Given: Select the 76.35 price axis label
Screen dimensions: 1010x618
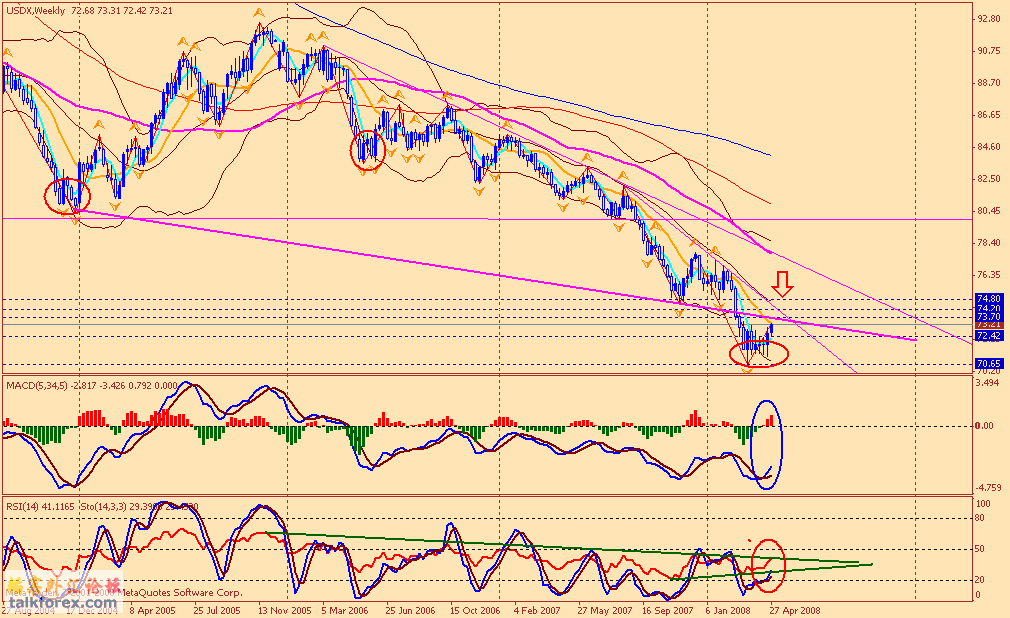Looking at the screenshot, I should (989, 275).
